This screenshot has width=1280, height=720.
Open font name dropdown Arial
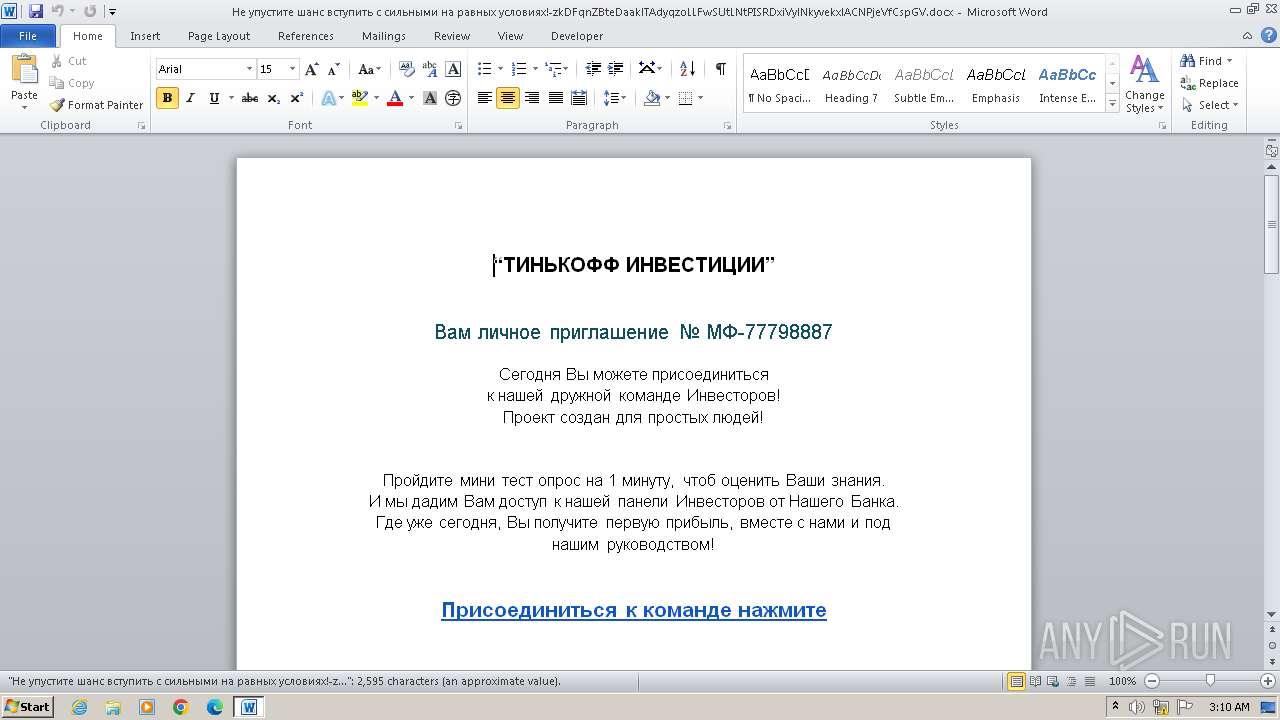point(249,69)
